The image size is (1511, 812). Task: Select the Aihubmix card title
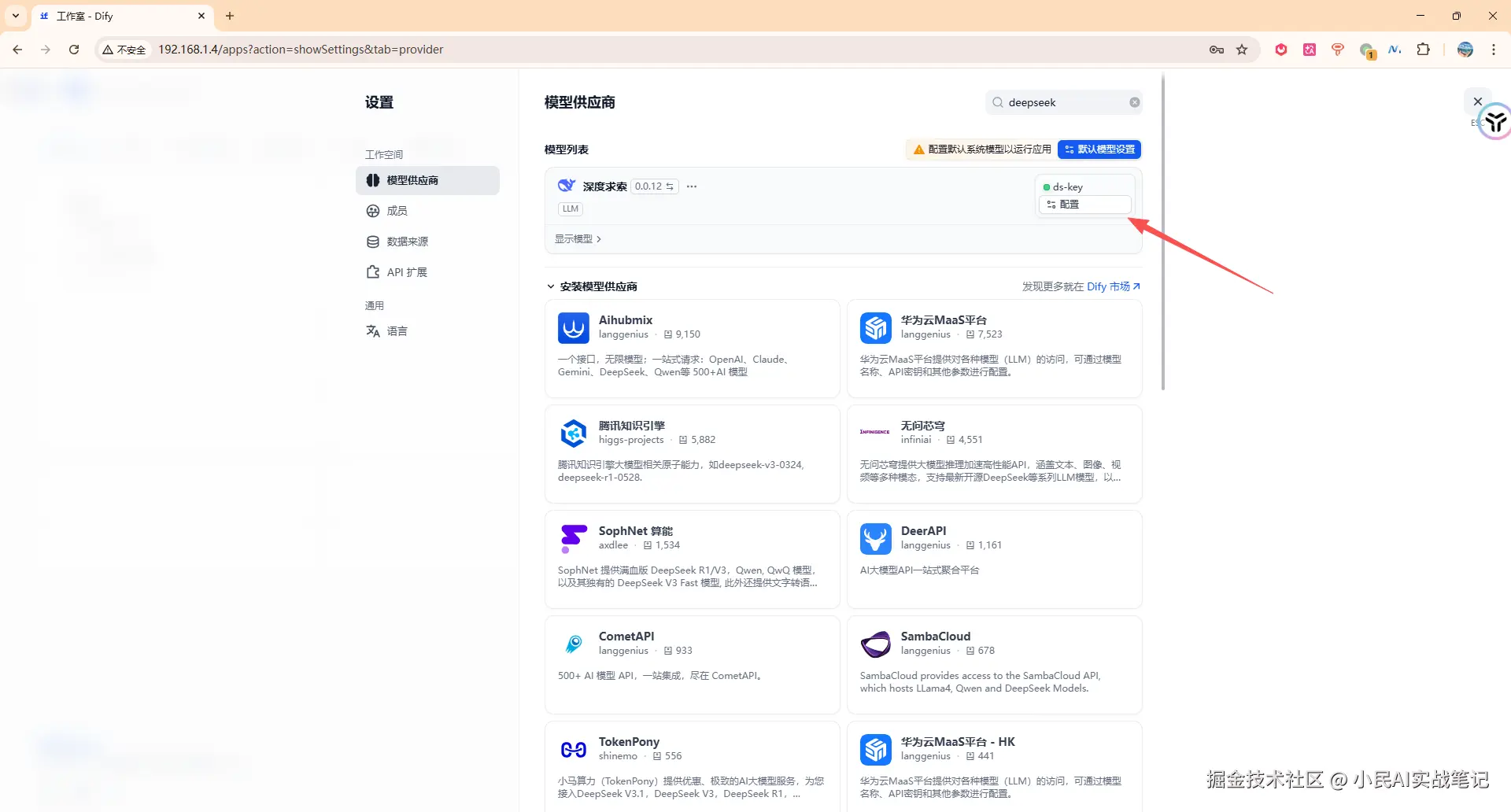click(x=626, y=320)
